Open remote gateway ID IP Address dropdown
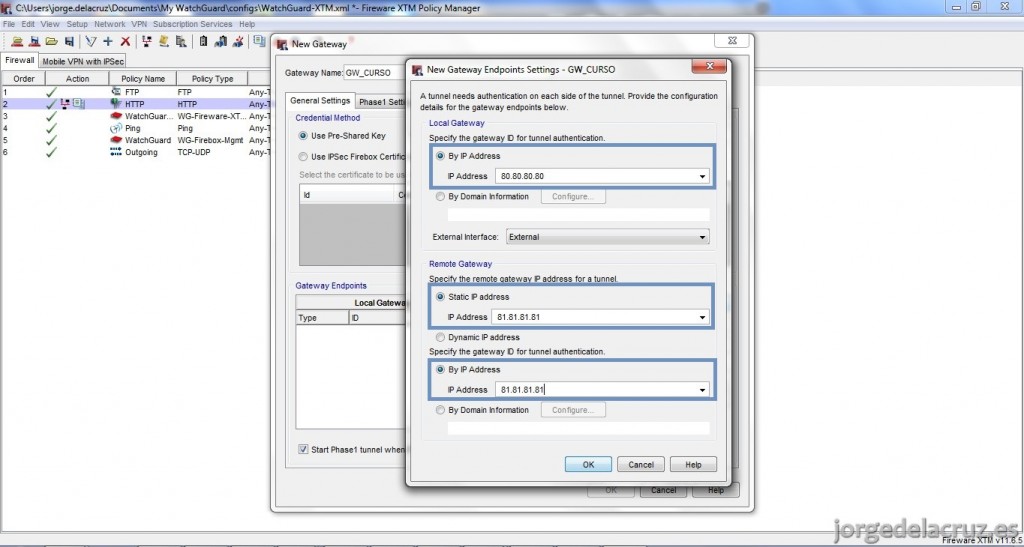This screenshot has height=547, width=1024. coord(703,390)
